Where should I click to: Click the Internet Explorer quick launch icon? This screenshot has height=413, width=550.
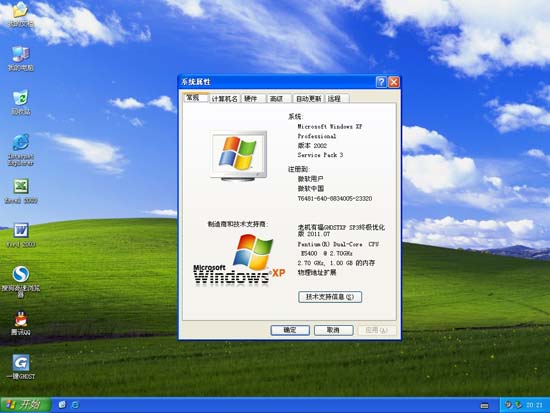(x=75, y=405)
